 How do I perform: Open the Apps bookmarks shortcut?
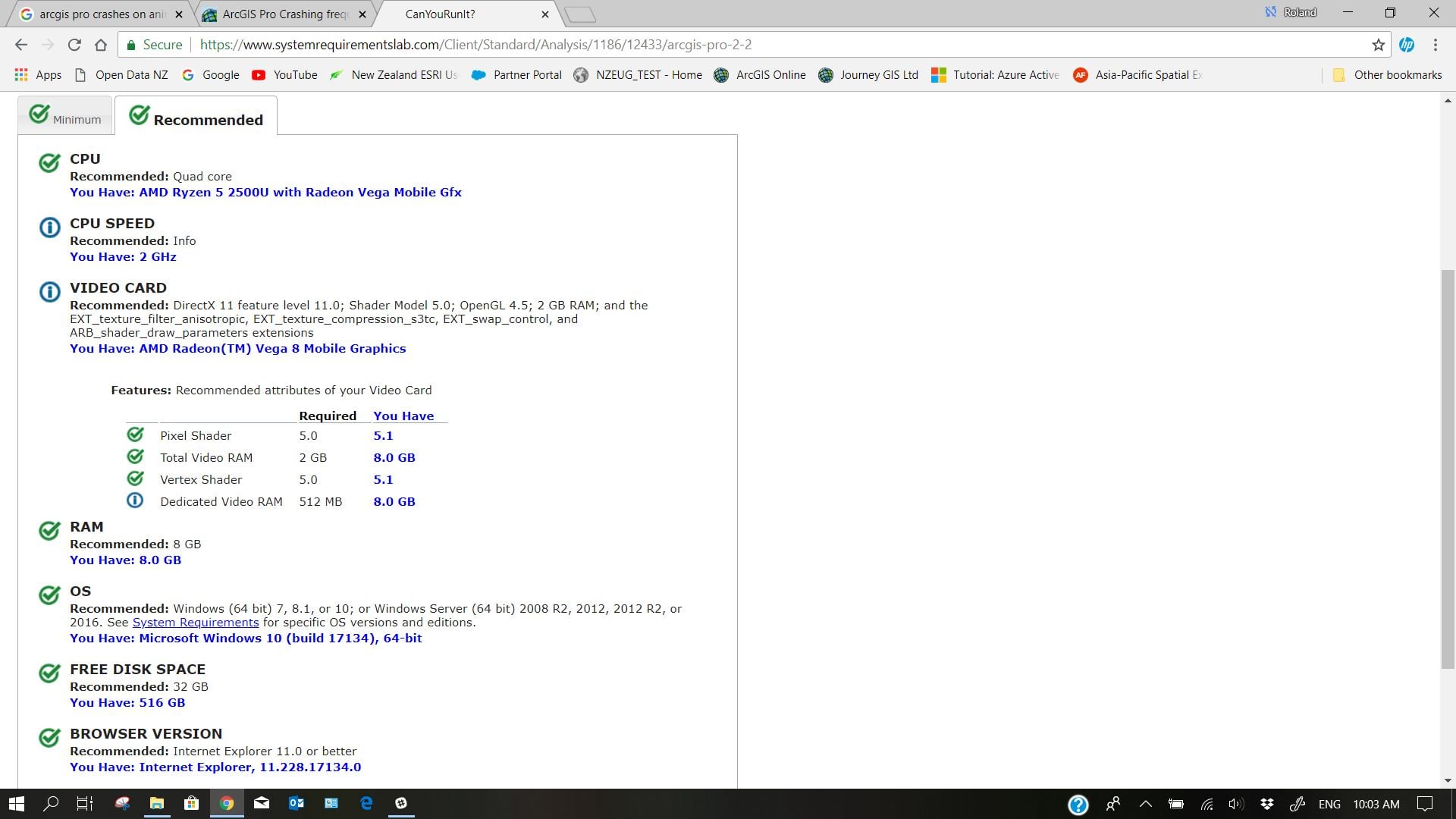click(38, 75)
